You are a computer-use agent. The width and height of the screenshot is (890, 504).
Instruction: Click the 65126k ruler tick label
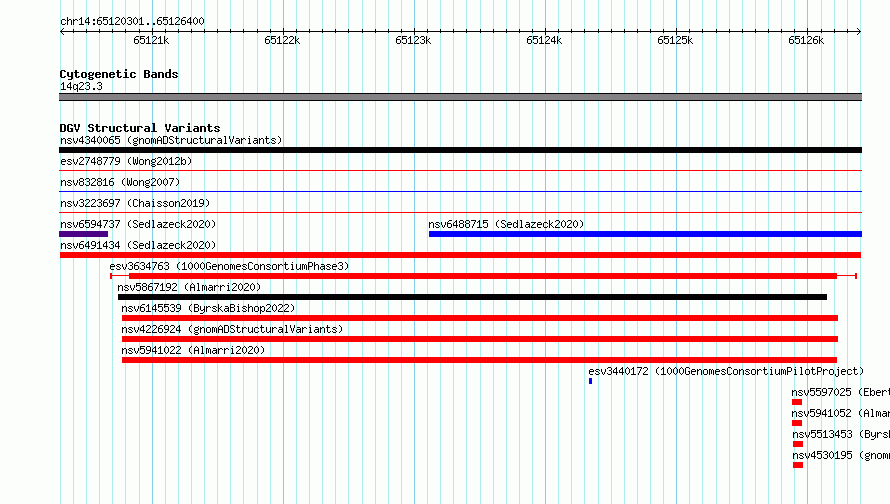coord(806,40)
